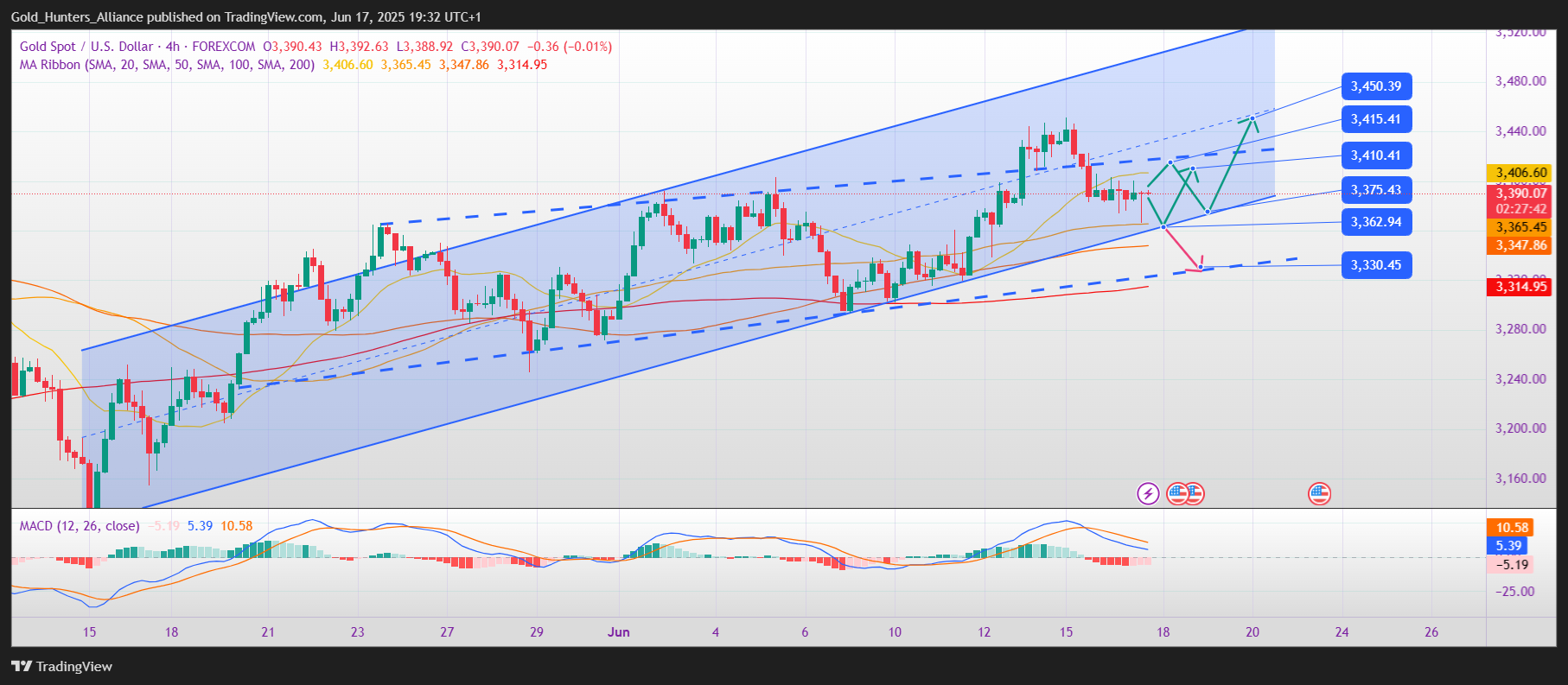The image size is (1568, 685).
Task: Click the 3,410.41 blue target label
Action: pyautogui.click(x=1376, y=155)
